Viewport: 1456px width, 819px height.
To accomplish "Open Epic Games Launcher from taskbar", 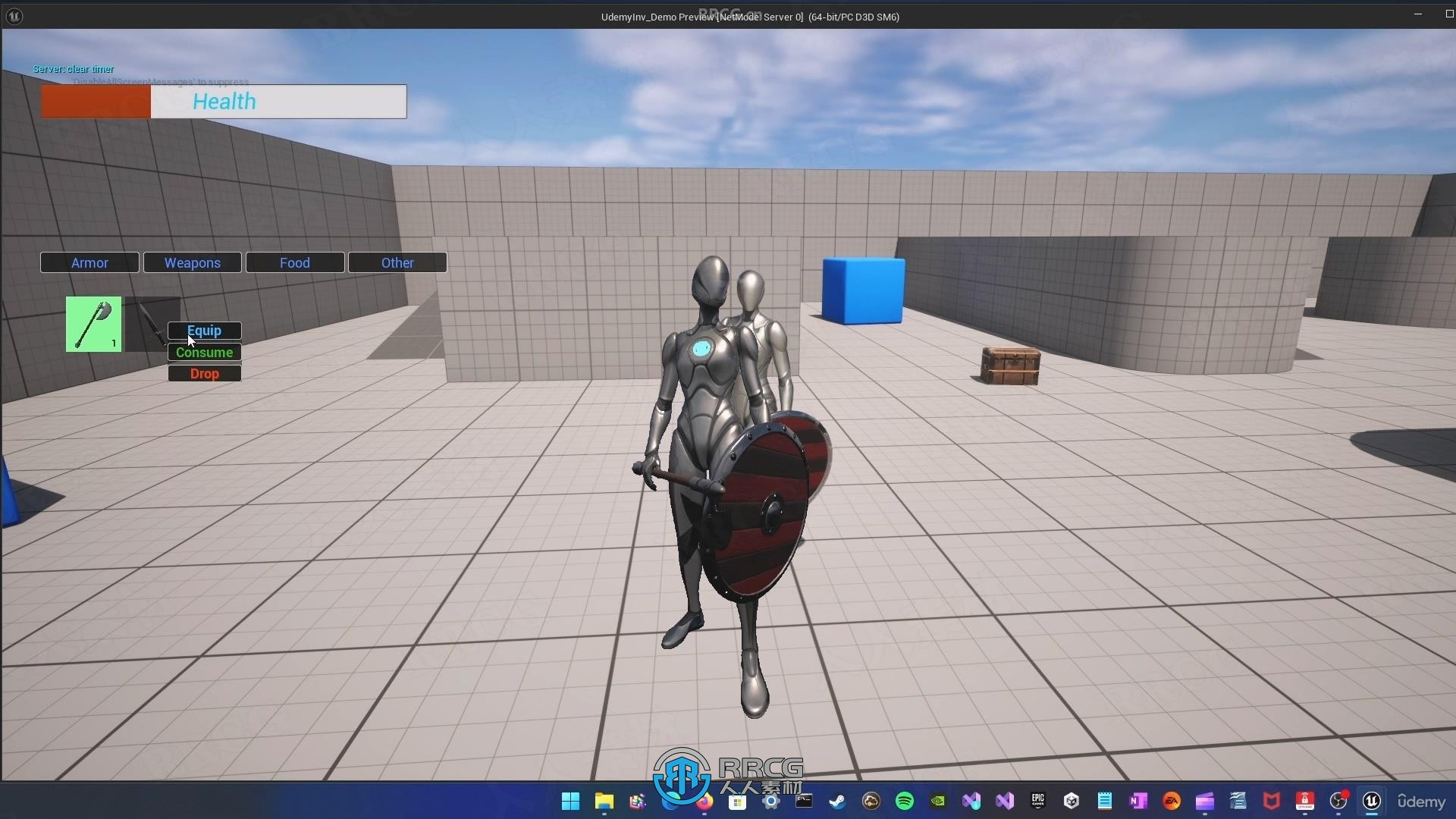I will point(1037,800).
